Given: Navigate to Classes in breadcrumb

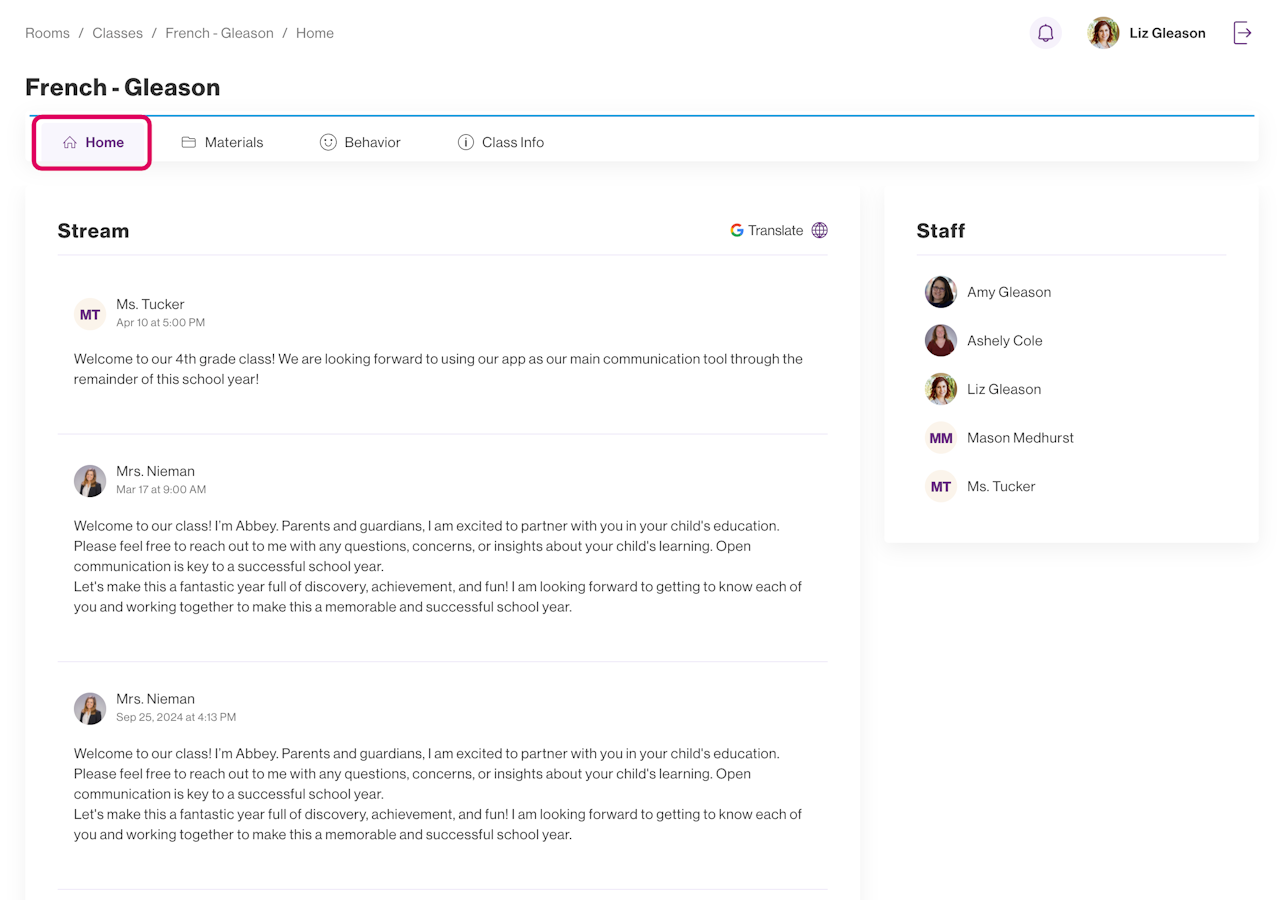Looking at the screenshot, I should tap(117, 33).
